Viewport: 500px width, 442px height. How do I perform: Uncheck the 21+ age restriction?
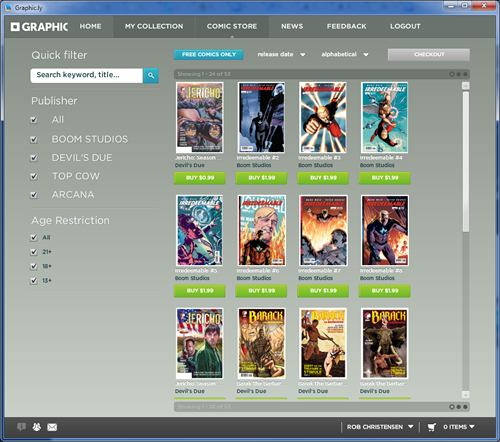point(34,252)
